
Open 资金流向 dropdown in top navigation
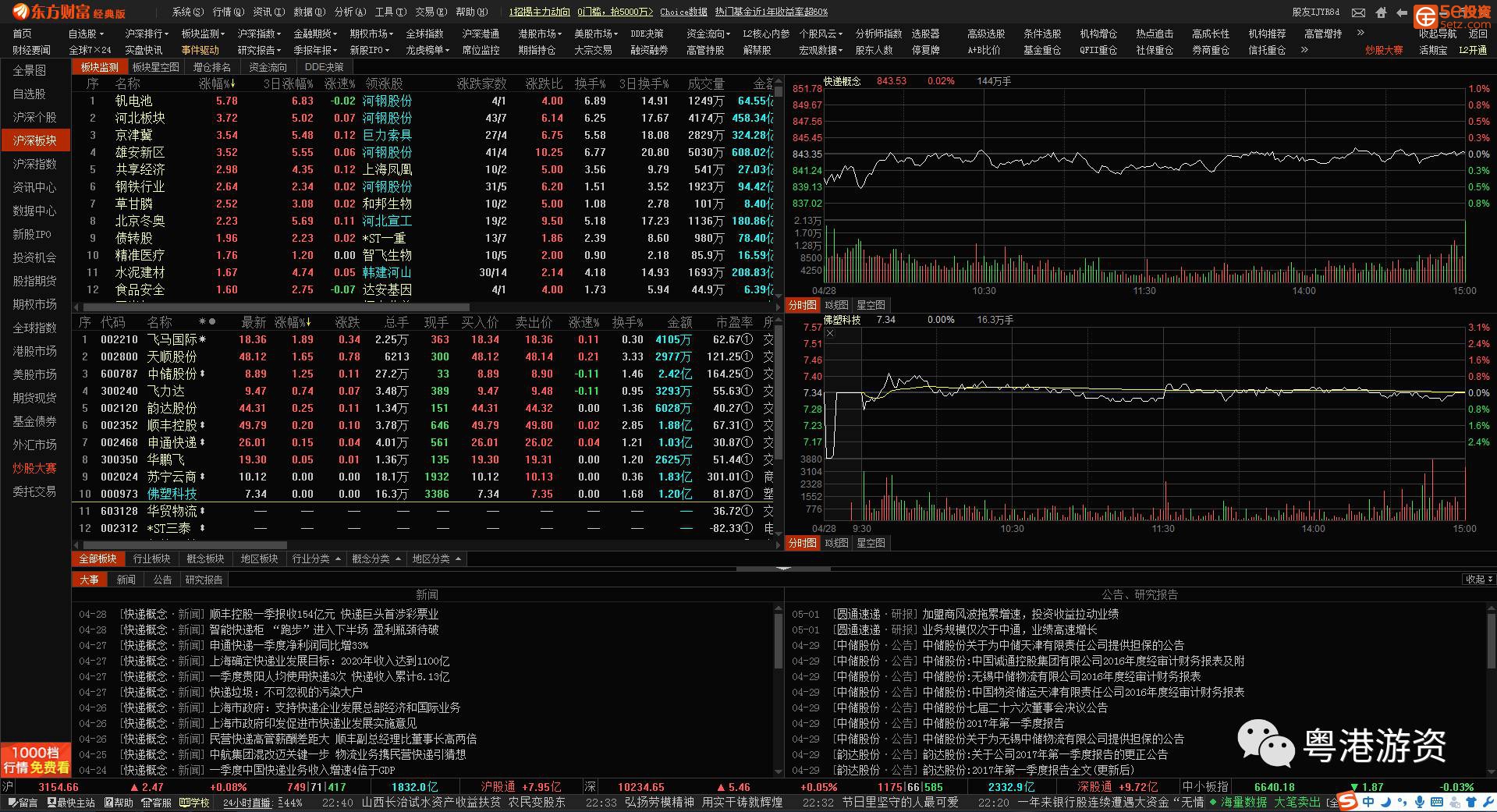pyautogui.click(x=708, y=34)
